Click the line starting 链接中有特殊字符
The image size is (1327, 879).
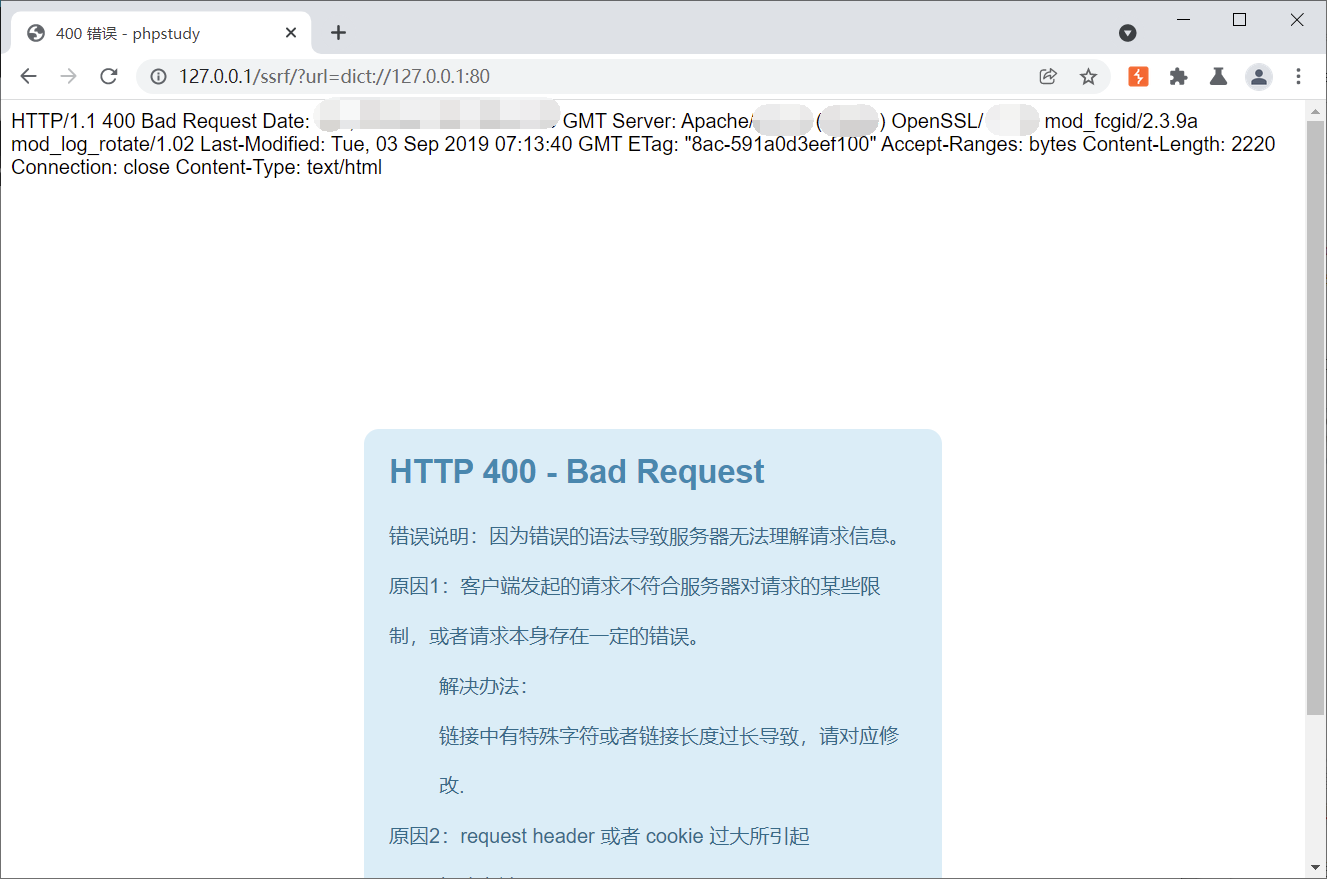669,737
